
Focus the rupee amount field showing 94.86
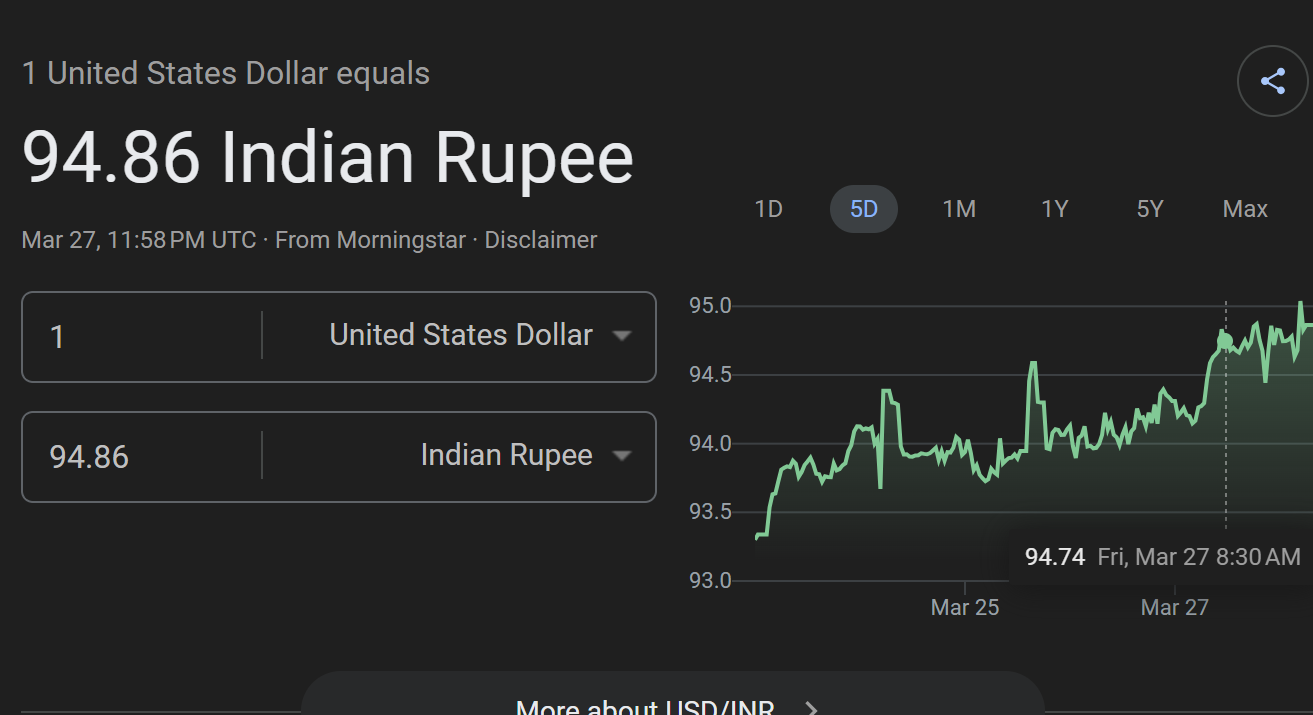coord(140,456)
